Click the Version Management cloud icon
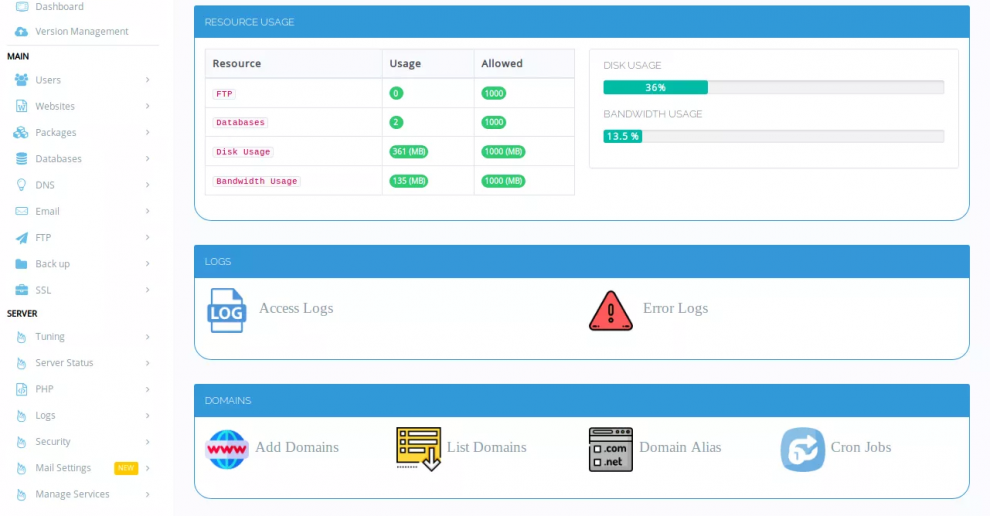The height and width of the screenshot is (516, 990). 21,32
